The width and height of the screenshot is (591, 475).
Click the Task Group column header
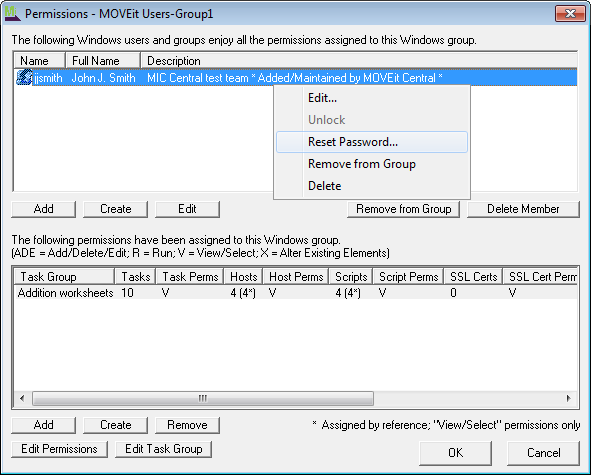click(64, 277)
